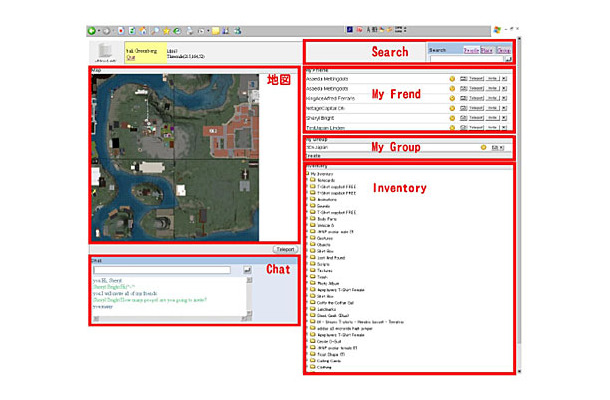Click the Create link under My Group

pos(313,156)
